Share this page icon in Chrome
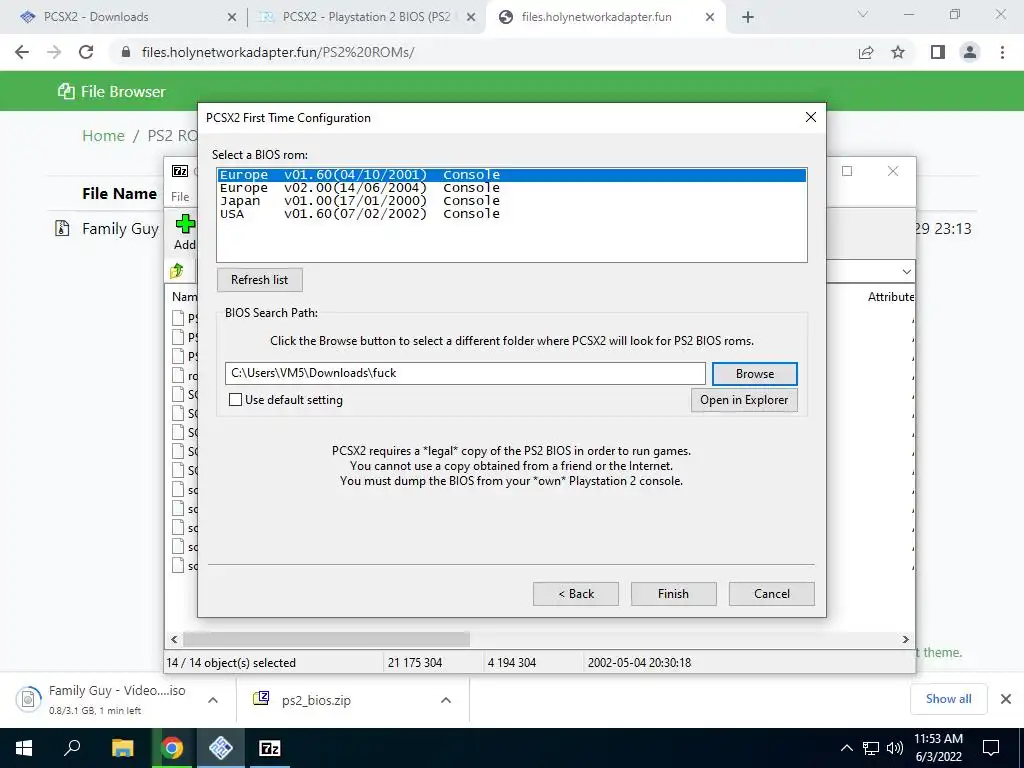This screenshot has width=1024, height=768. tap(866, 52)
